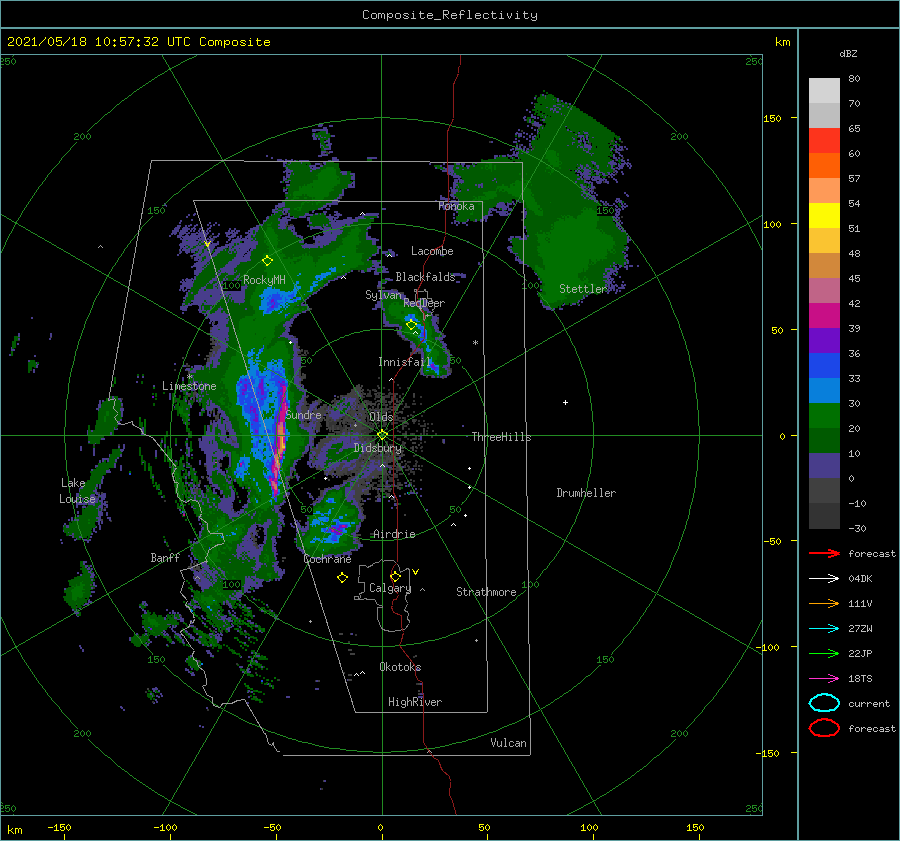Click the white plus marker above Drumheller
Viewport: 900px width, 841px height.
point(565,402)
